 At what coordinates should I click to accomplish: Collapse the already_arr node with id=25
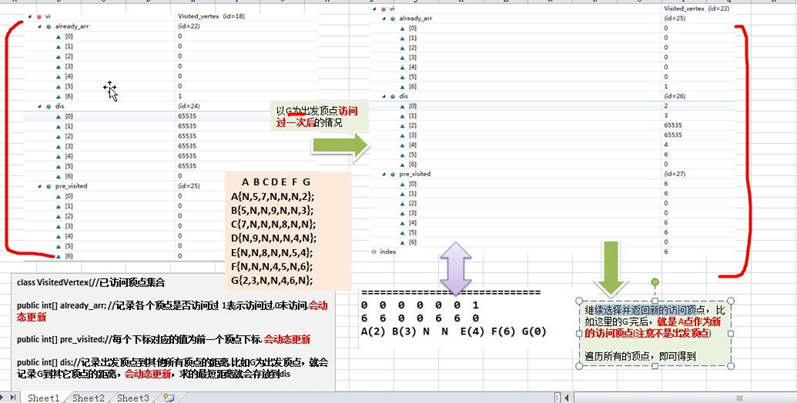[384, 18]
